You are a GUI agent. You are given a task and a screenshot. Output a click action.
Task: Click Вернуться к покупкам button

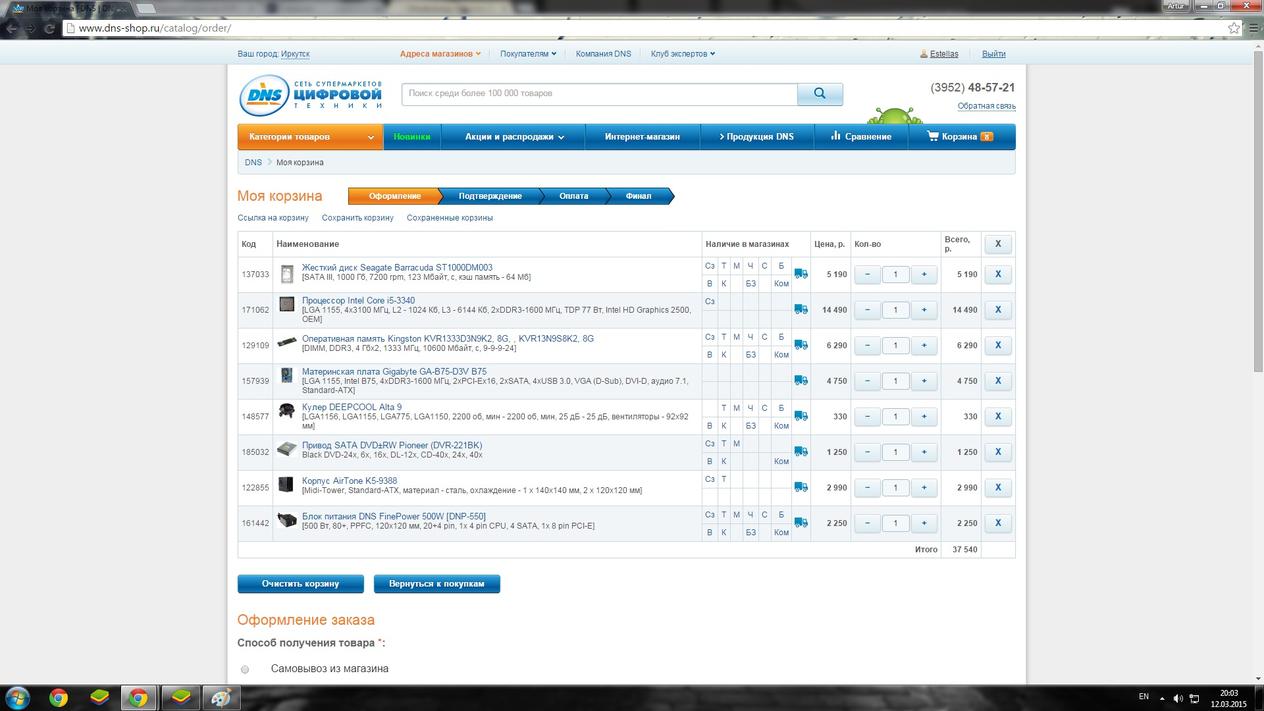(437, 584)
